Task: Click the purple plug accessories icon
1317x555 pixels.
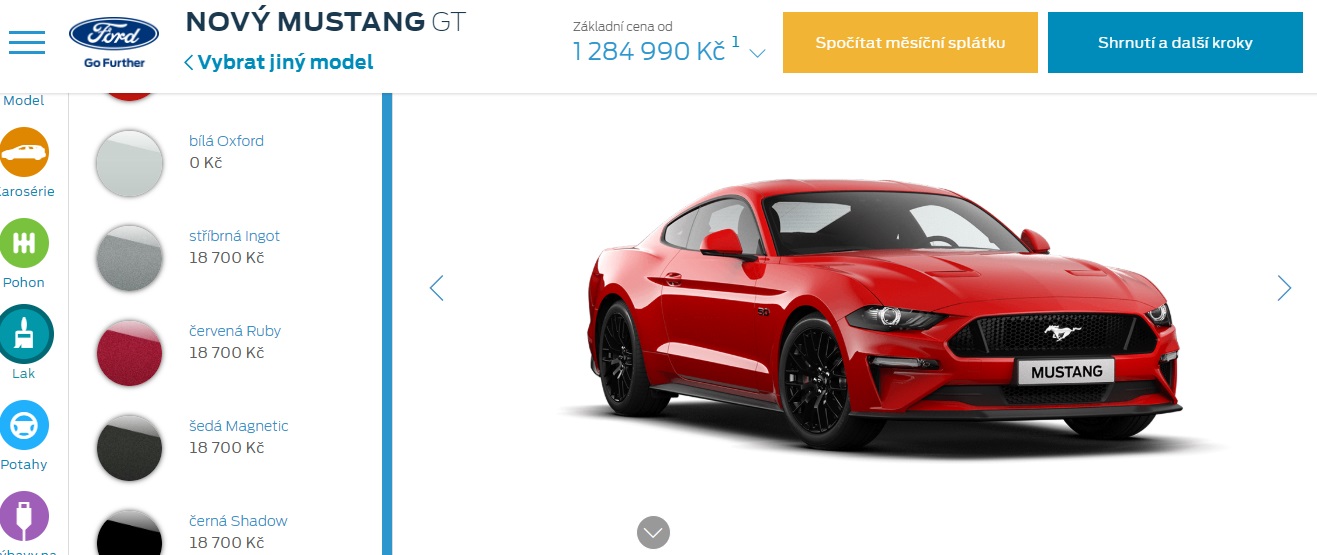Action: point(24,516)
